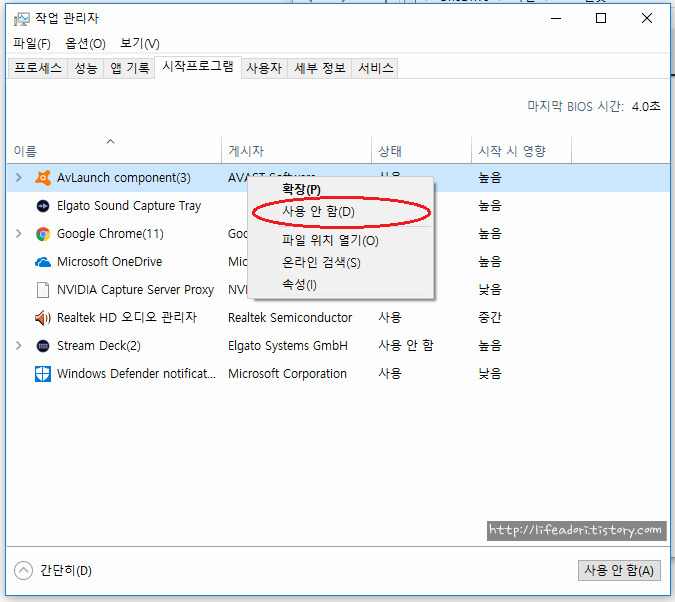Expand the AvLaunch component group
The height and width of the screenshot is (602, 675).
(19, 177)
